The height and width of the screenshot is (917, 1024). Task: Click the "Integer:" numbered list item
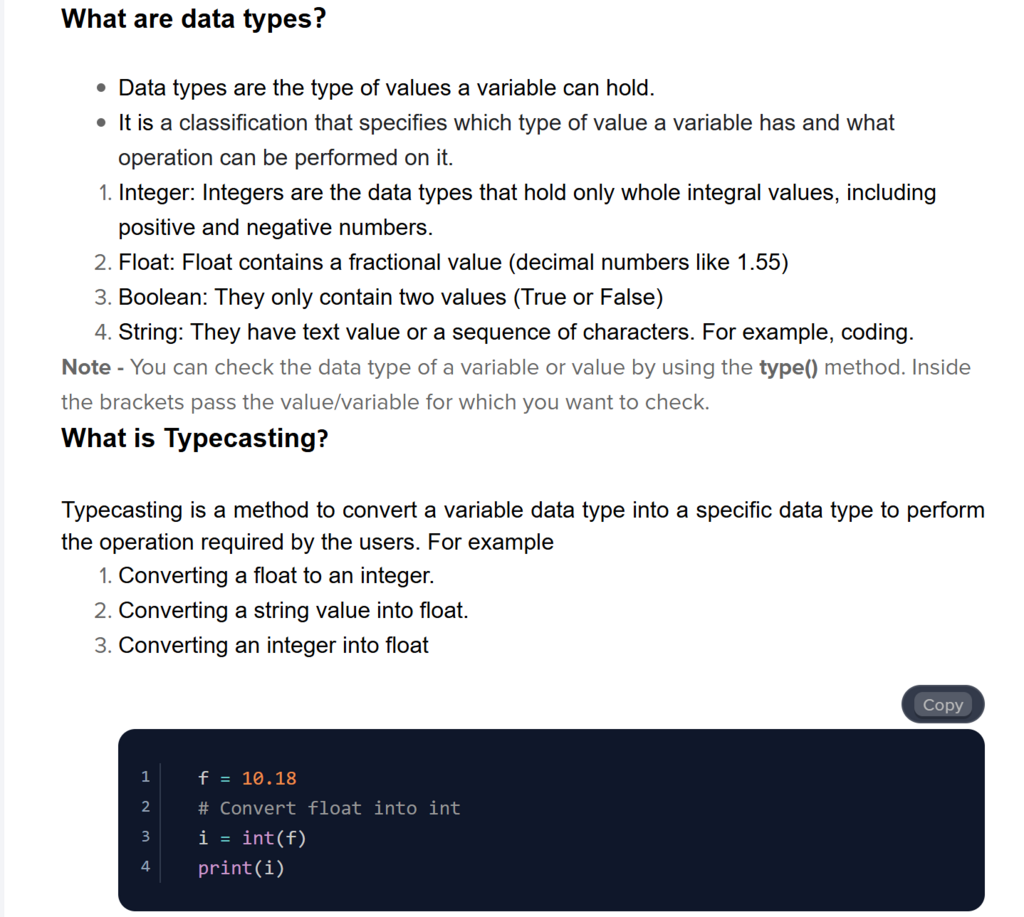pyautogui.click(x=527, y=193)
